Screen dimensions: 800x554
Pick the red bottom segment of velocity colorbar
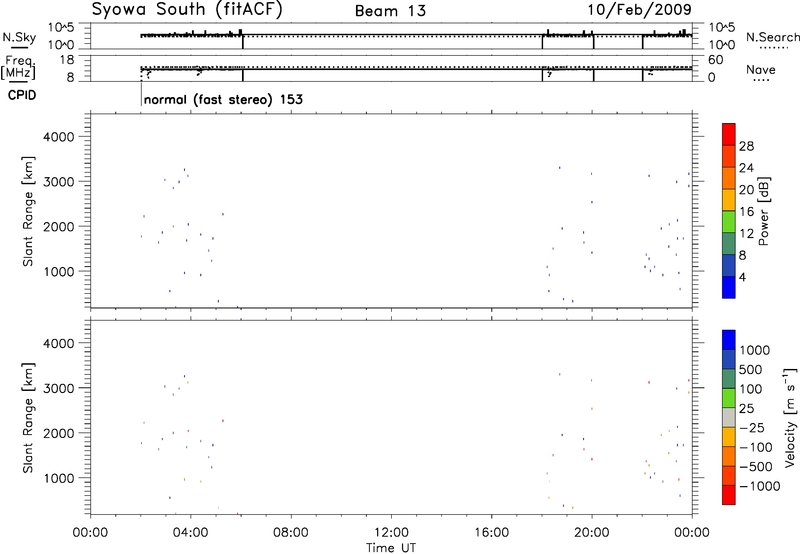coord(729,495)
